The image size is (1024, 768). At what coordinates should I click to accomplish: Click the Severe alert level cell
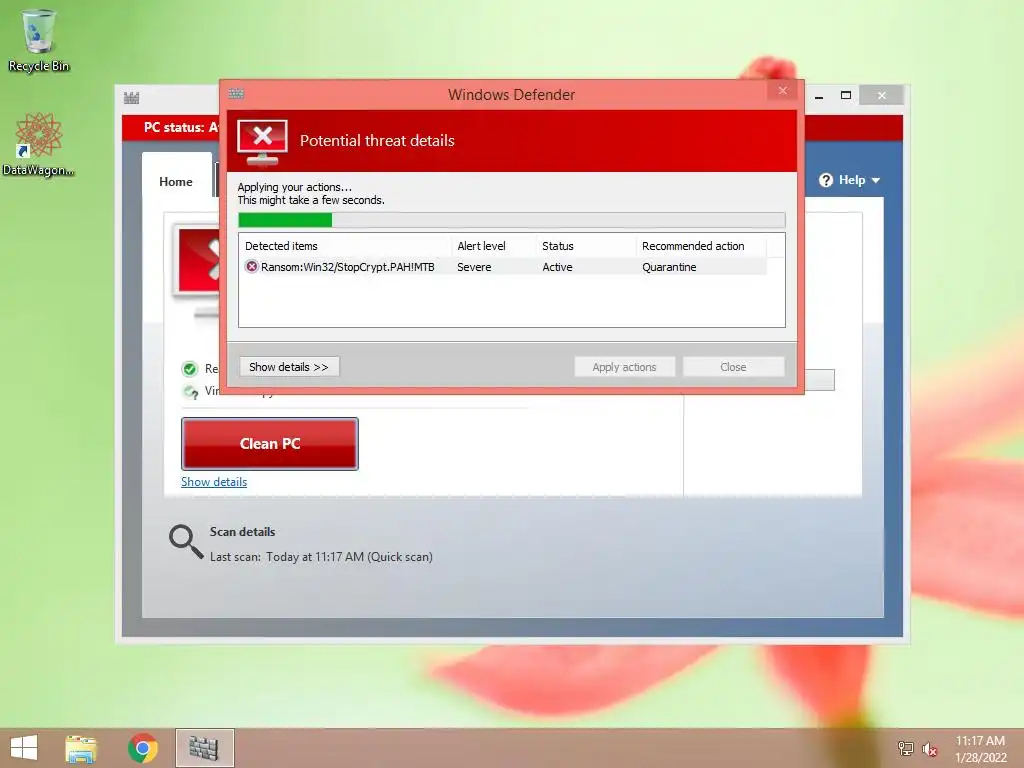(474, 267)
